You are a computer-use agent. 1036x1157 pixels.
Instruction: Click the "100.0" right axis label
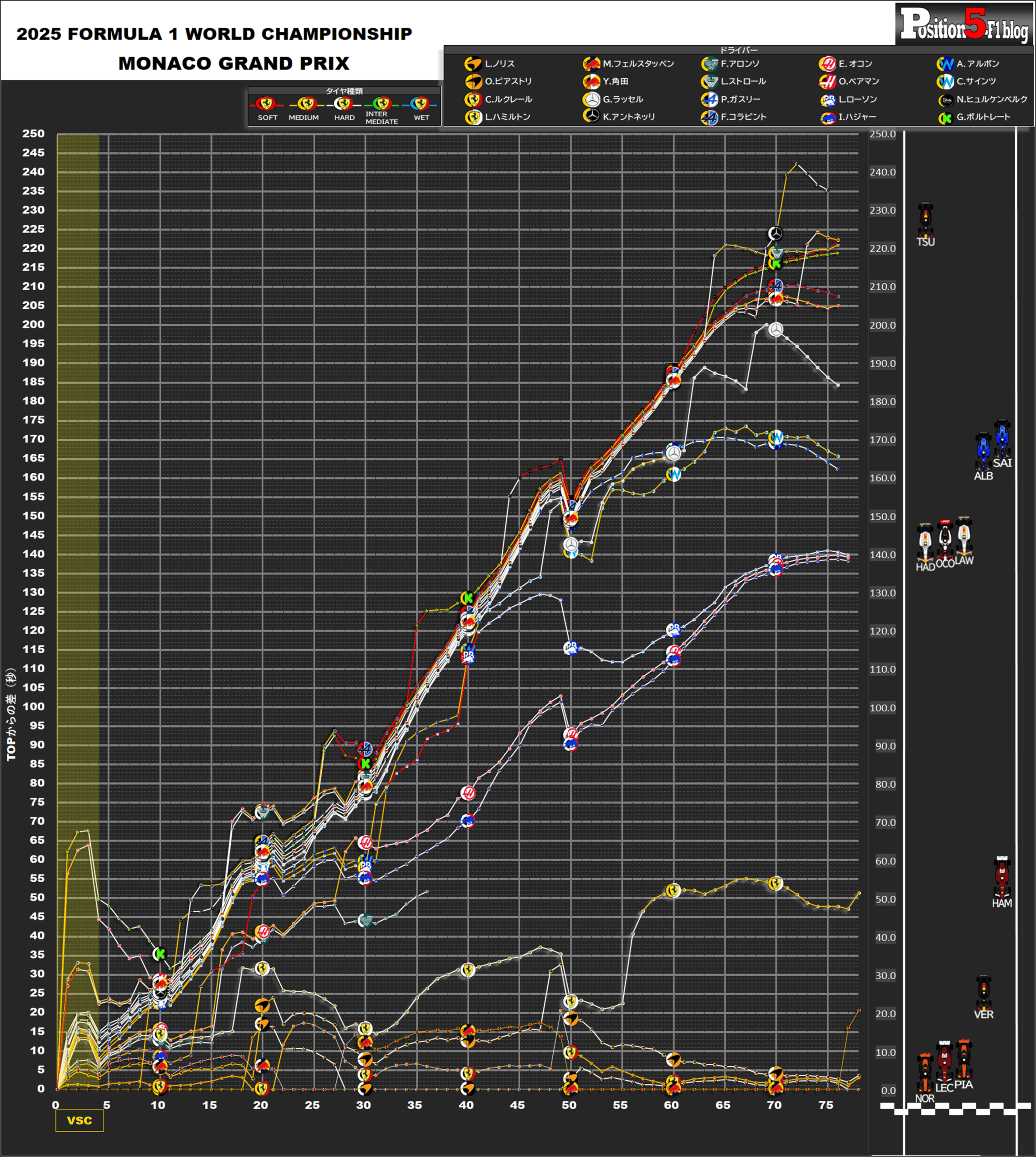pyautogui.click(x=883, y=708)
